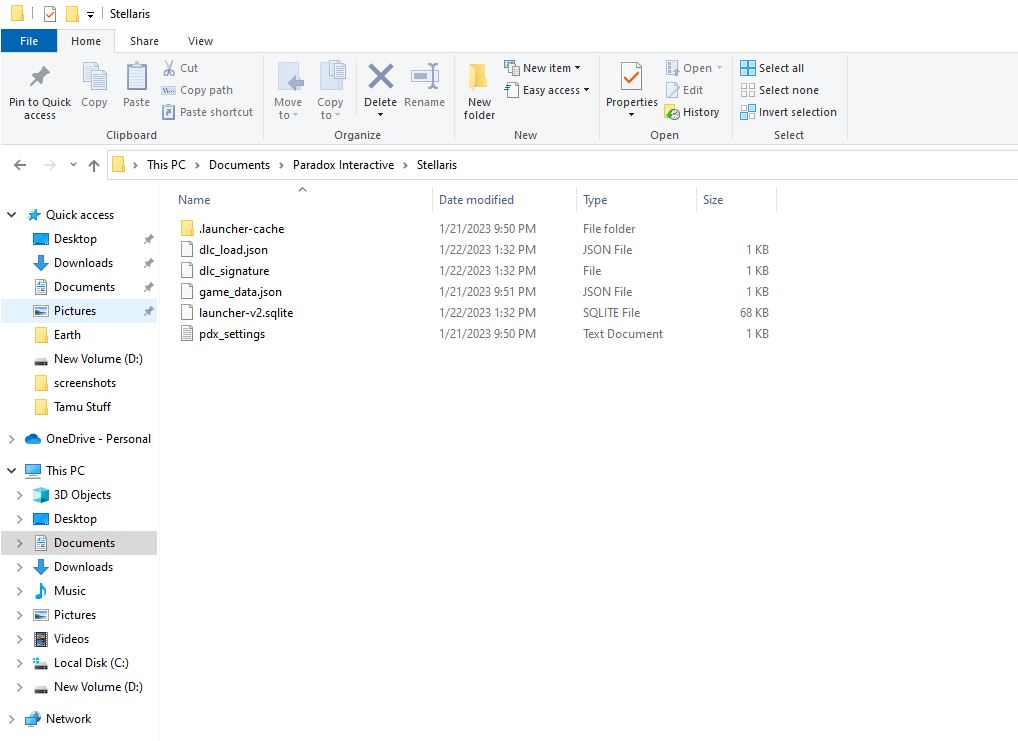The height and width of the screenshot is (741, 1018).
Task: Open the Move to menu
Action: point(288,91)
